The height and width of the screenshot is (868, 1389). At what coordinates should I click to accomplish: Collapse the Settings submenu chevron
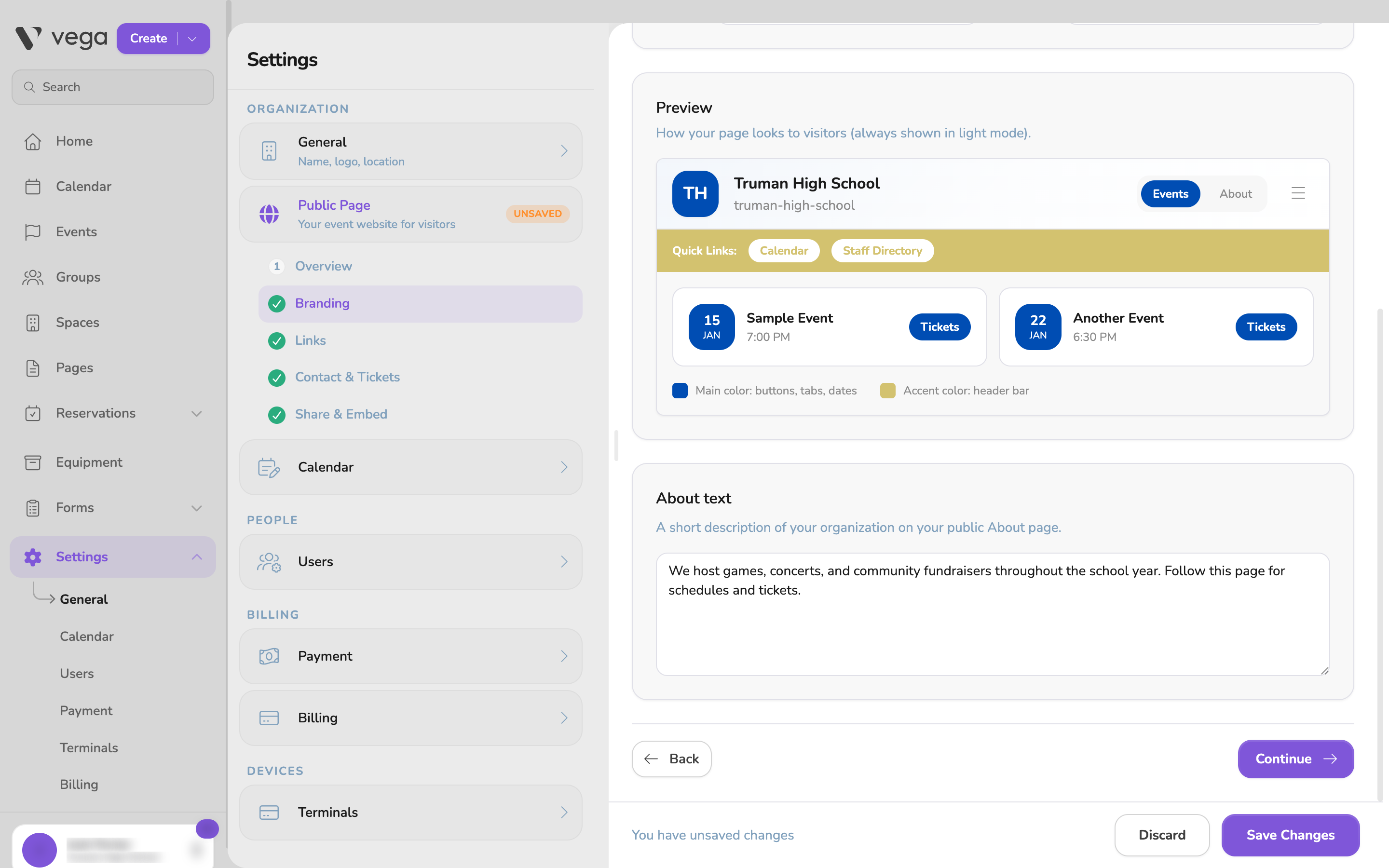coord(196,557)
